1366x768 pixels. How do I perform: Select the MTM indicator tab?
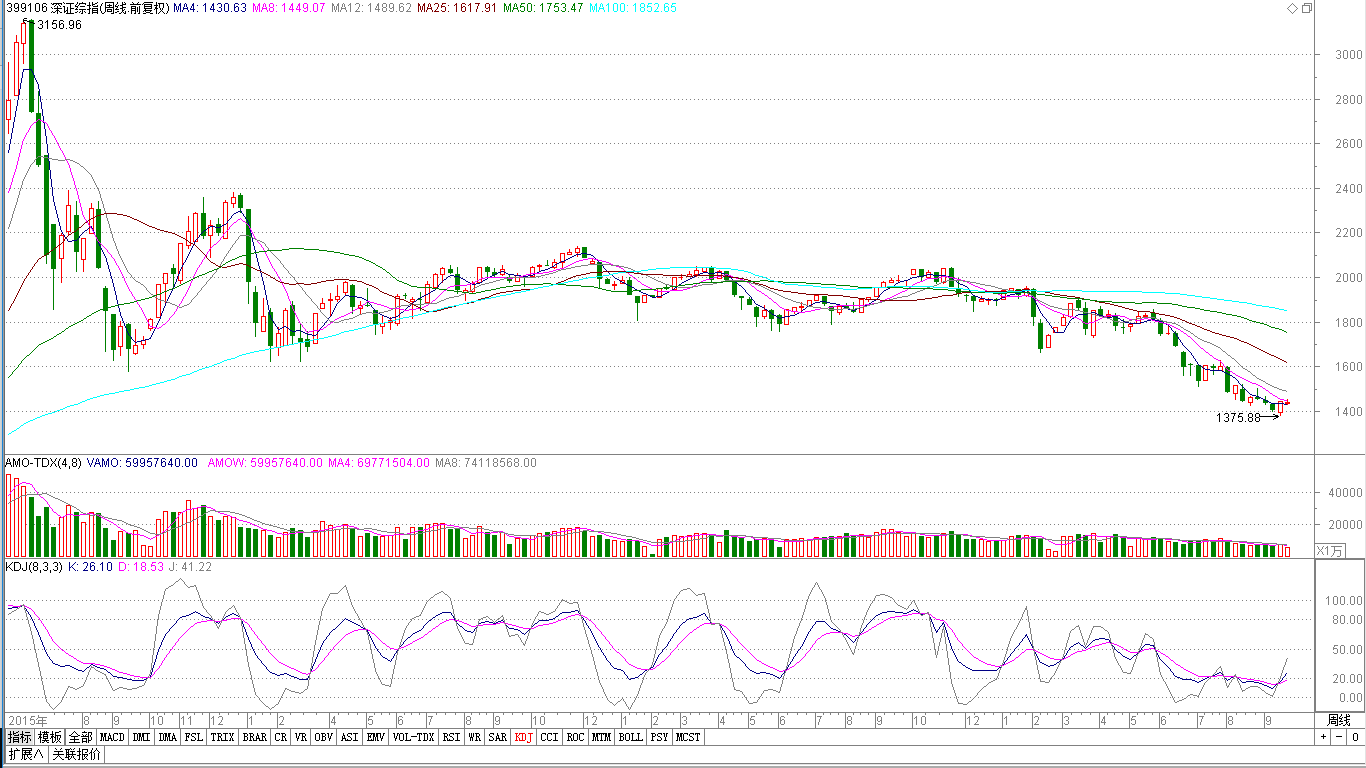[x=601, y=737]
